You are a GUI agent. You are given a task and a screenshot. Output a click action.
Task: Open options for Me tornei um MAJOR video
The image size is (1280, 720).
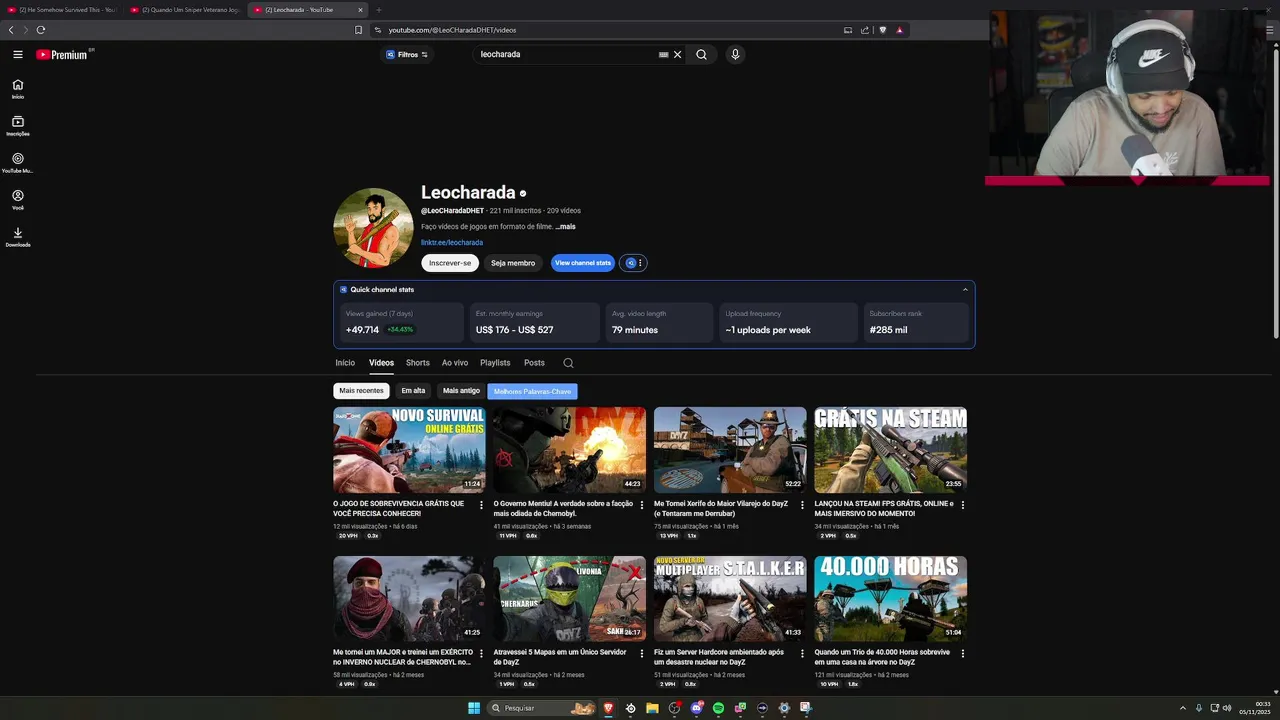pos(481,653)
